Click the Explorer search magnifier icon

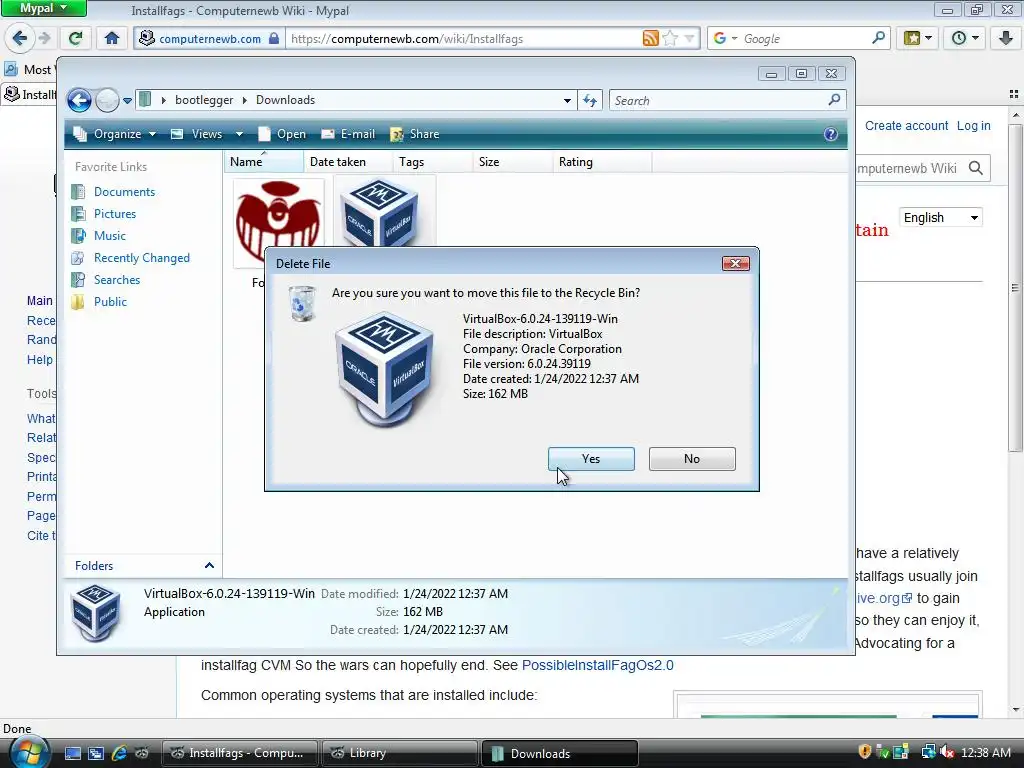tap(834, 100)
